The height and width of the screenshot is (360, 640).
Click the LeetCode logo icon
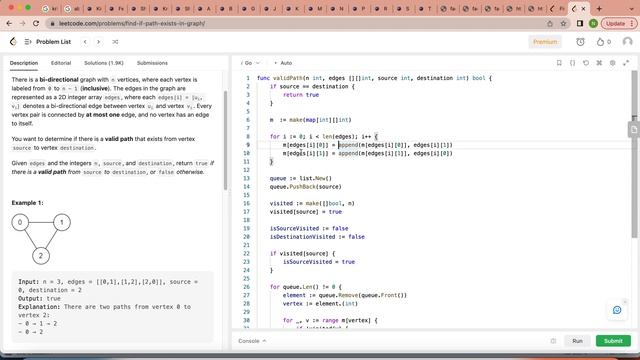[13, 42]
